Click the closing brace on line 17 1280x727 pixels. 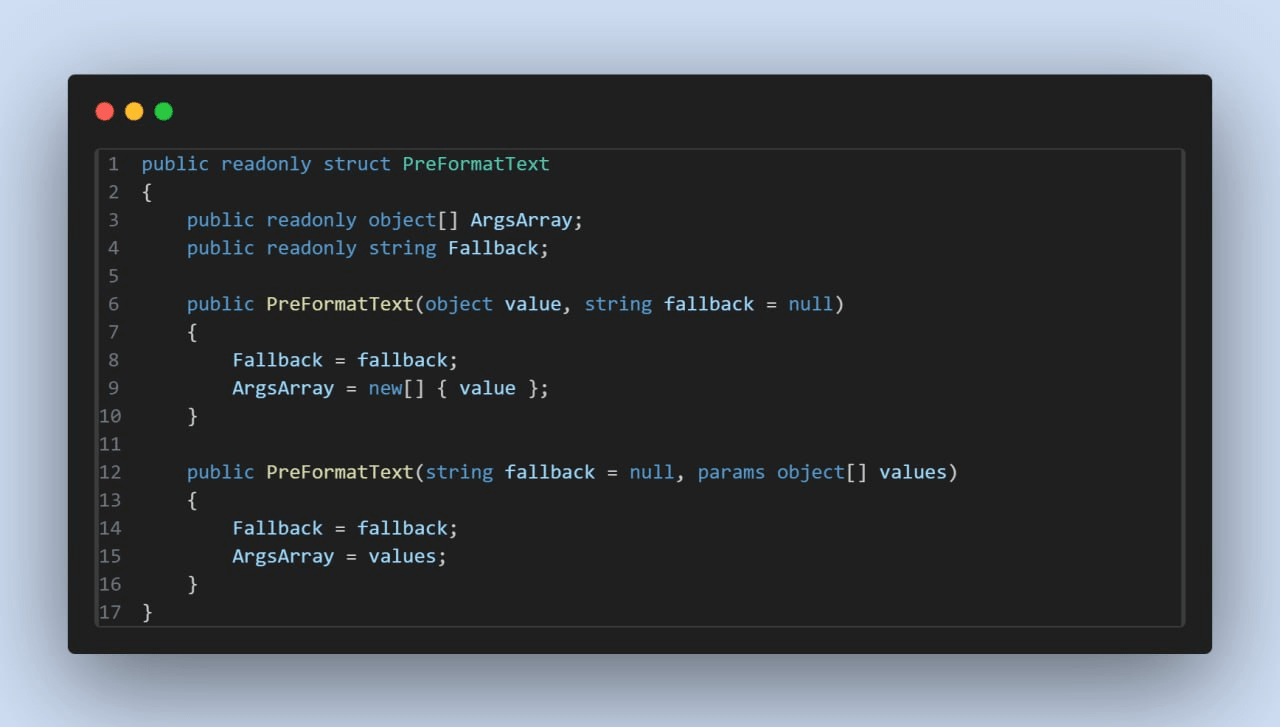pos(147,612)
